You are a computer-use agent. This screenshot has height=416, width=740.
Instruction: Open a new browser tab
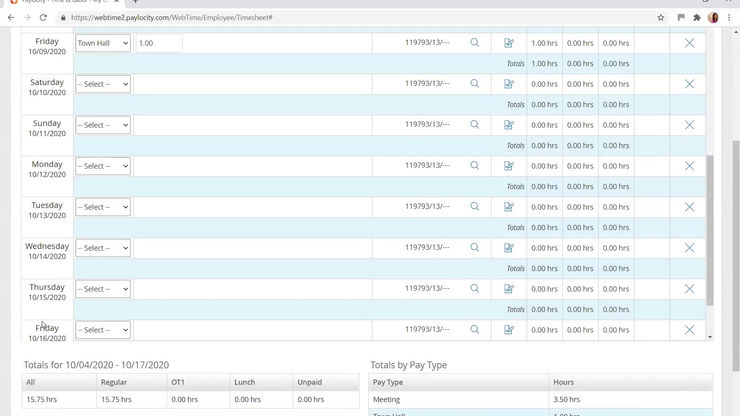pyautogui.click(x=135, y=1)
